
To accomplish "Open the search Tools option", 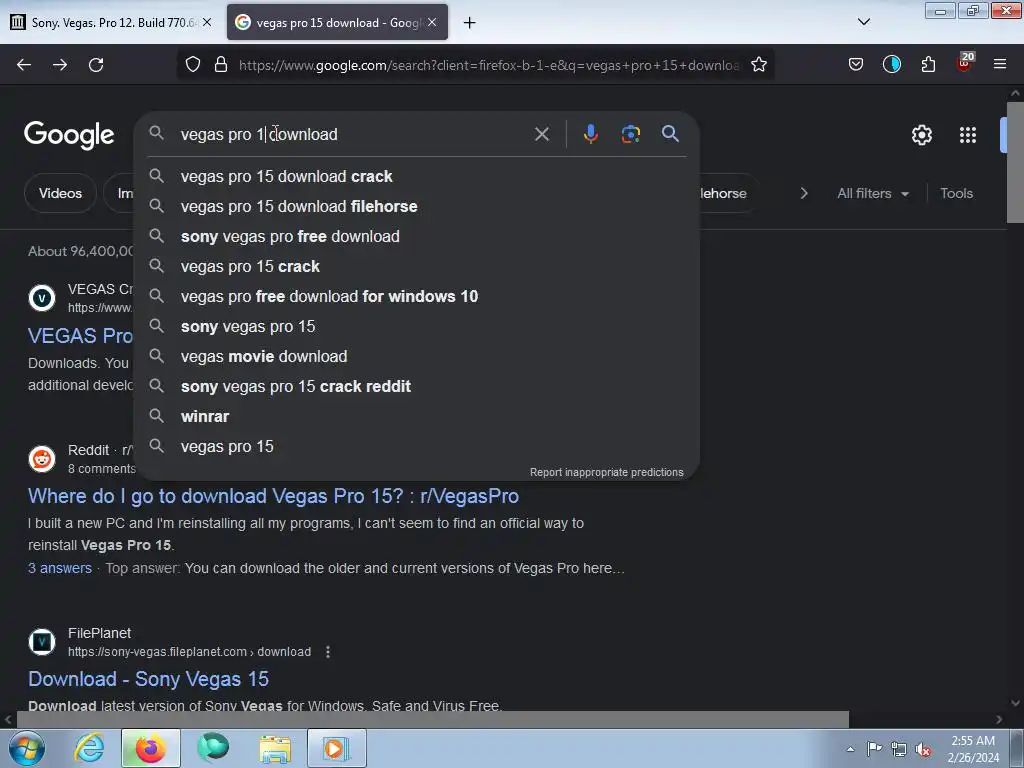I will click(x=956, y=193).
